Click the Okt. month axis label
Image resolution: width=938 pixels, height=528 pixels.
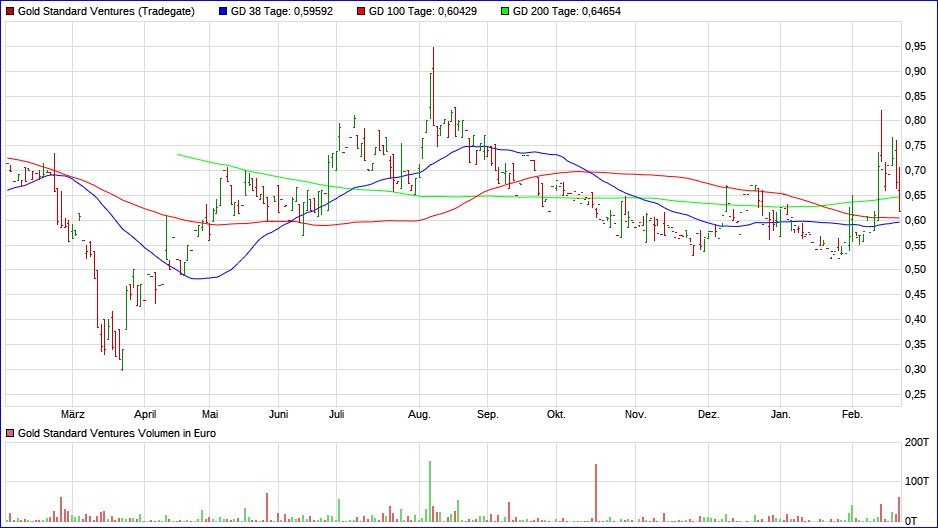(556, 414)
